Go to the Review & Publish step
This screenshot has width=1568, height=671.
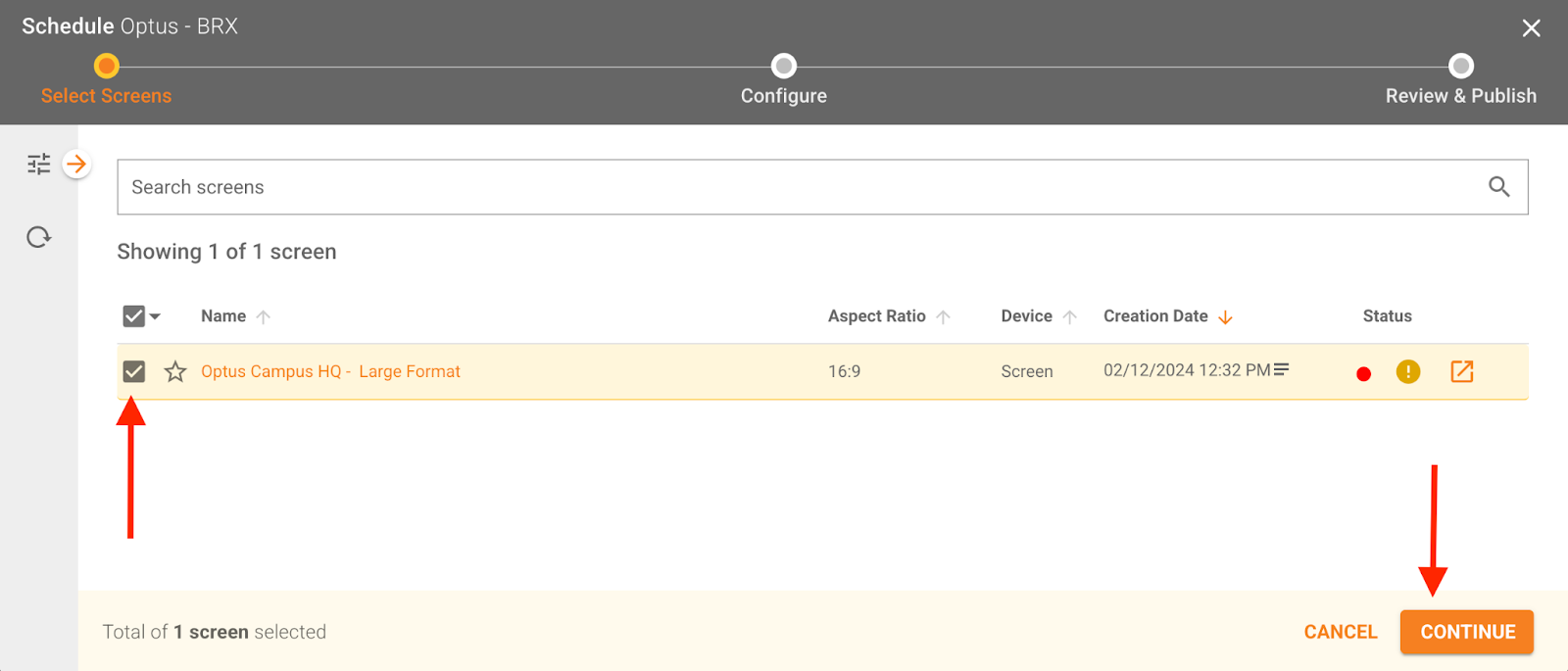pyautogui.click(x=1460, y=67)
